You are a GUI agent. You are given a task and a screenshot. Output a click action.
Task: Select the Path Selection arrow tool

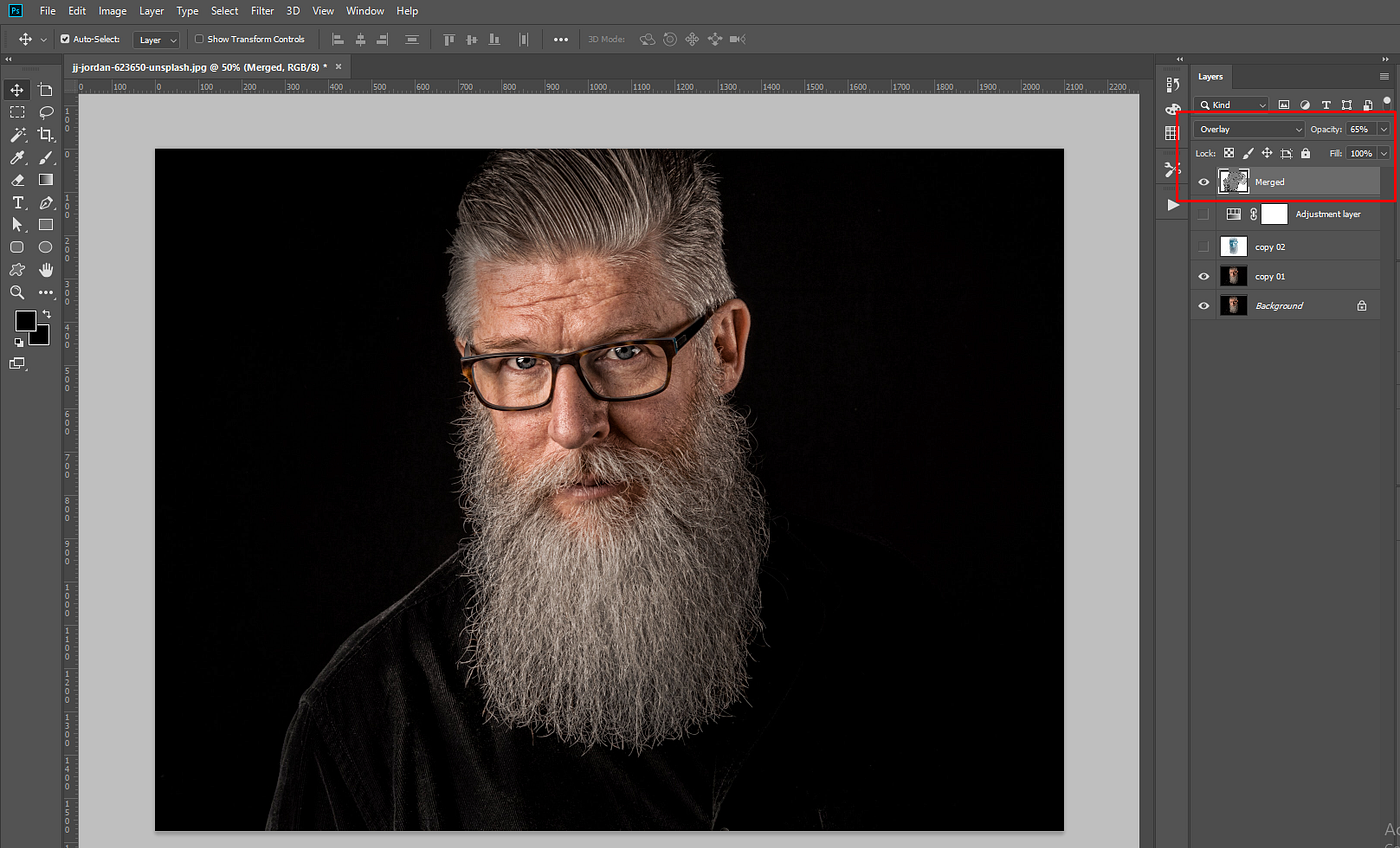click(17, 225)
